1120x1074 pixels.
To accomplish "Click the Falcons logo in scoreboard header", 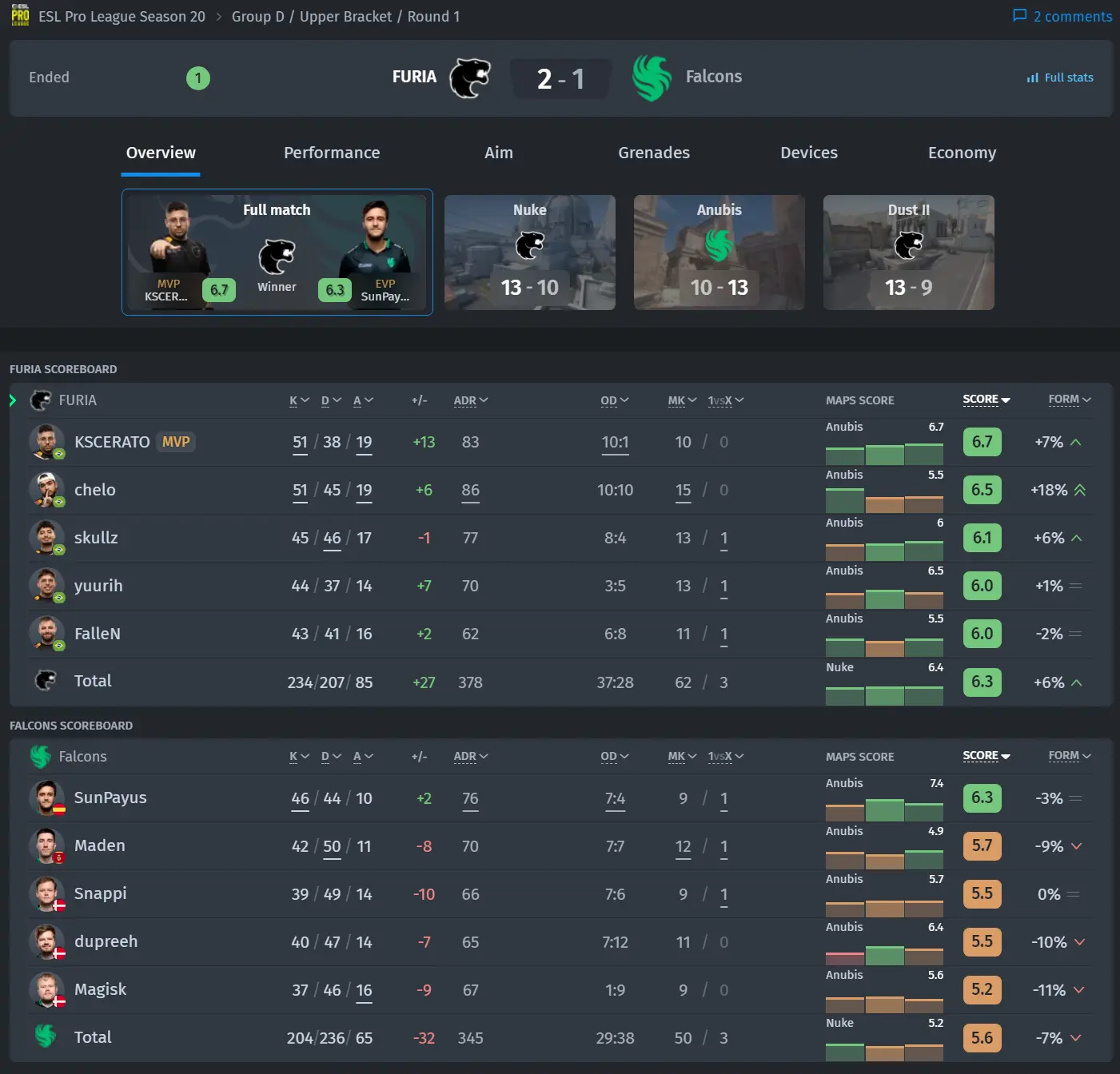I will point(41,756).
